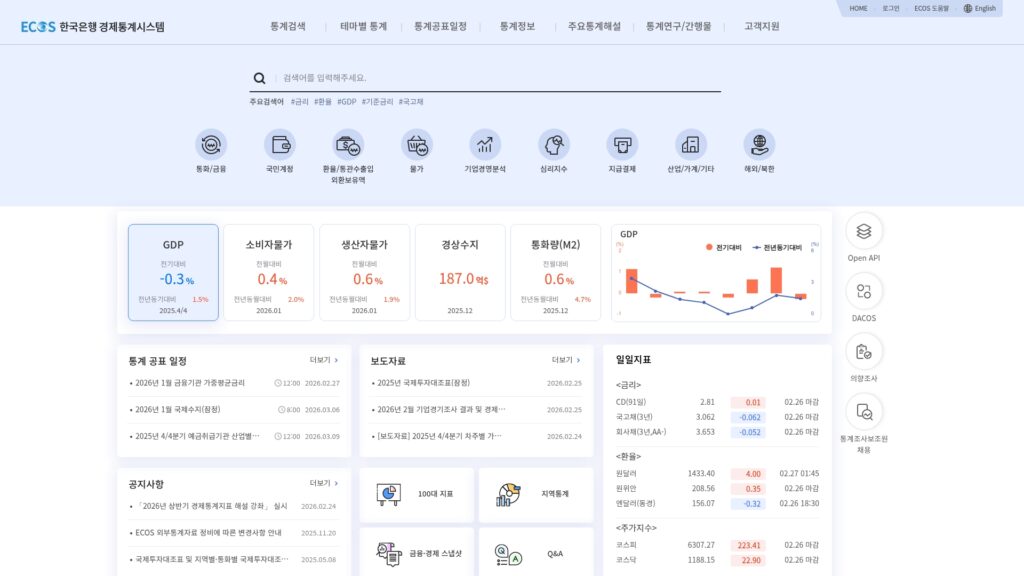Click the #기준금리 suggested search tag
Screen dimensions: 1024x576
pos(378,101)
